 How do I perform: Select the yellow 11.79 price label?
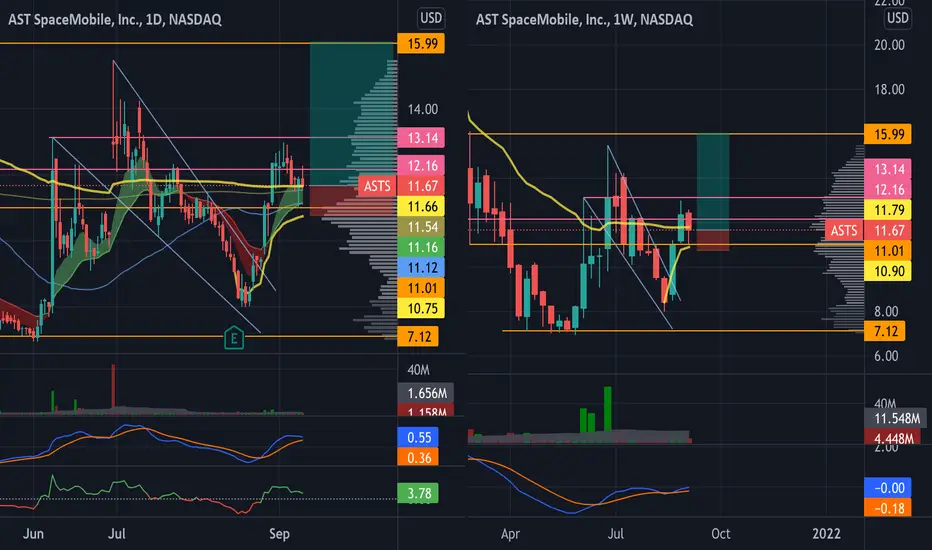click(887, 210)
